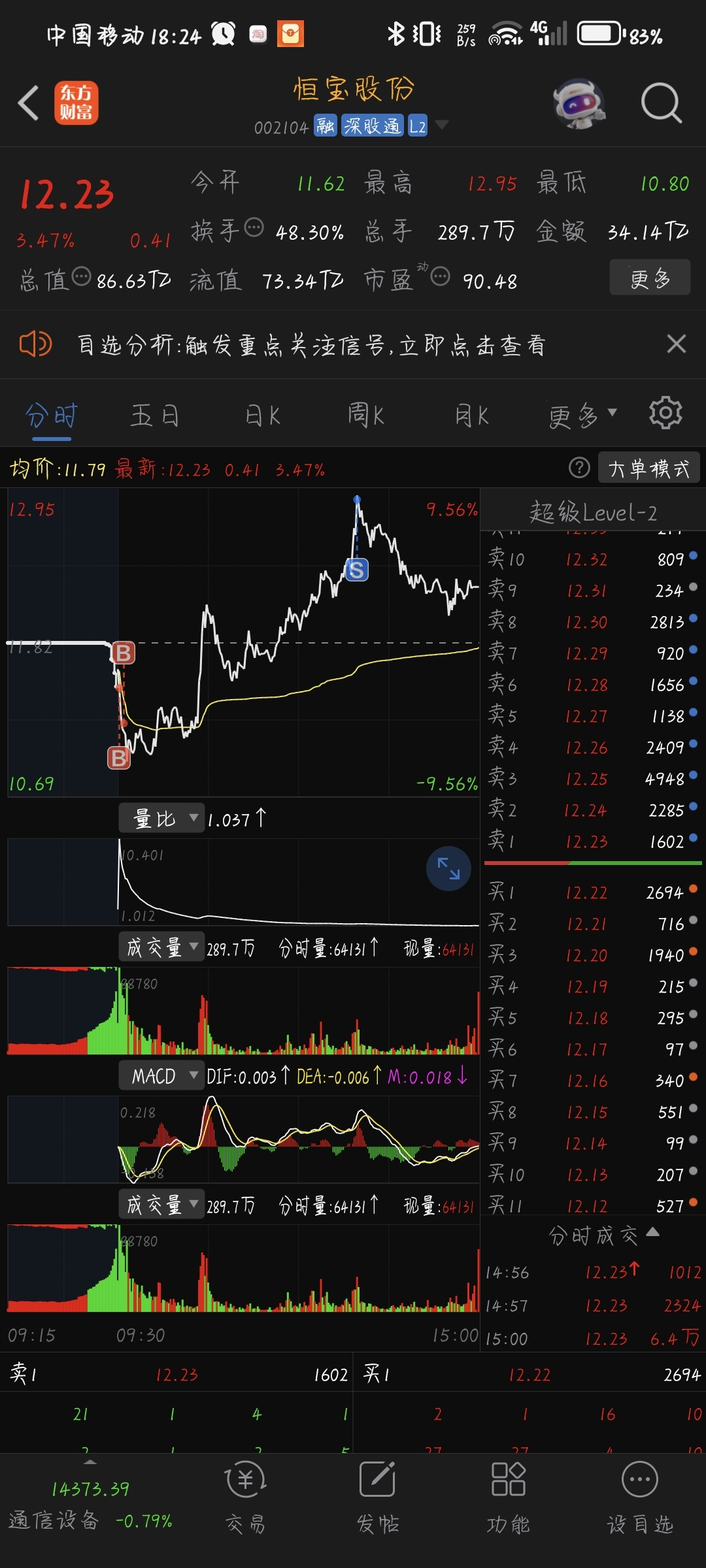
Task: Tap 更多 button in quote panel
Action: pyautogui.click(x=650, y=278)
